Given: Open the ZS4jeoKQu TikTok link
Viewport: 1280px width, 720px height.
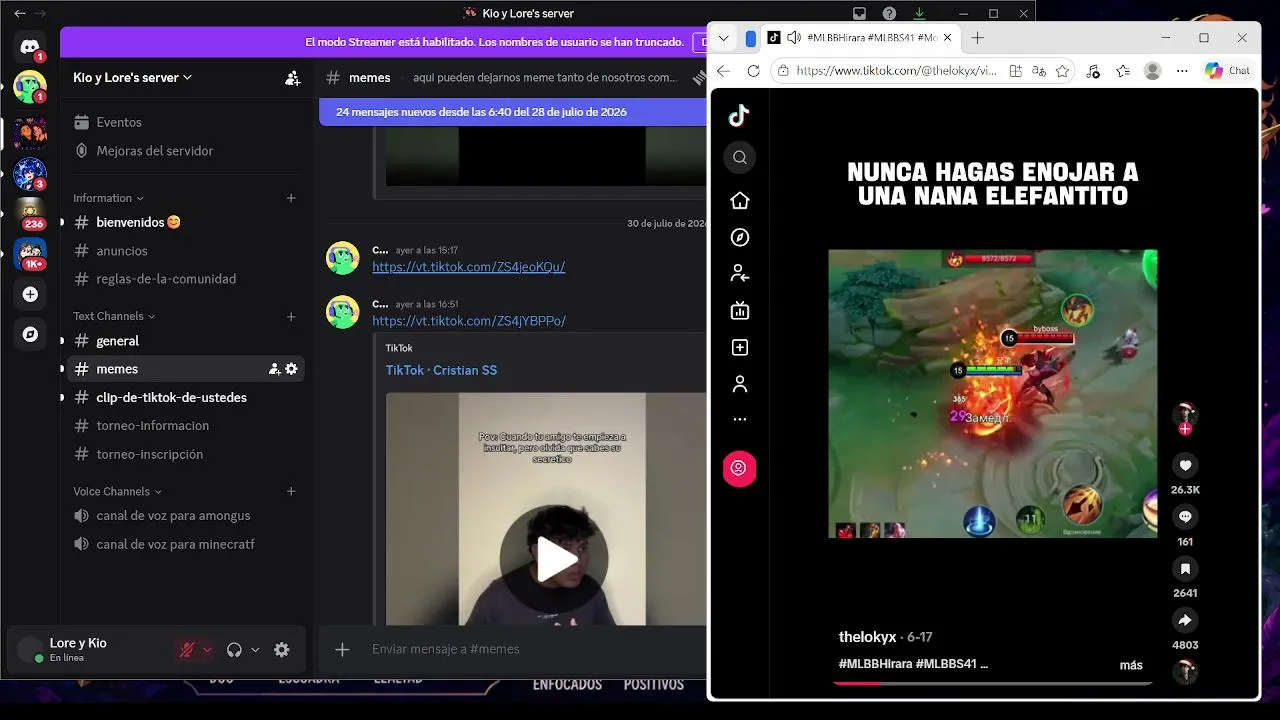Looking at the screenshot, I should [x=469, y=267].
